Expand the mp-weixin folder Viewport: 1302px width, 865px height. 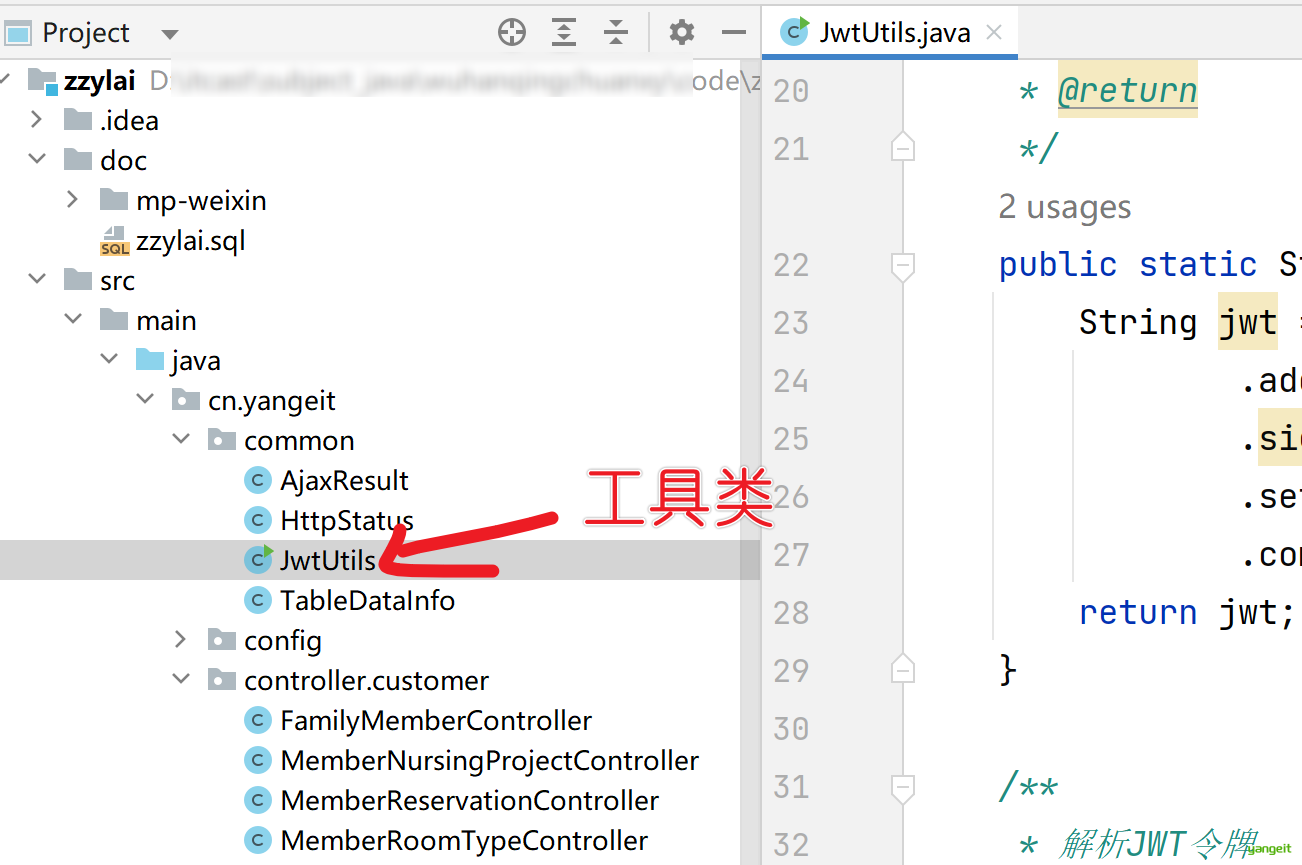pos(73,200)
